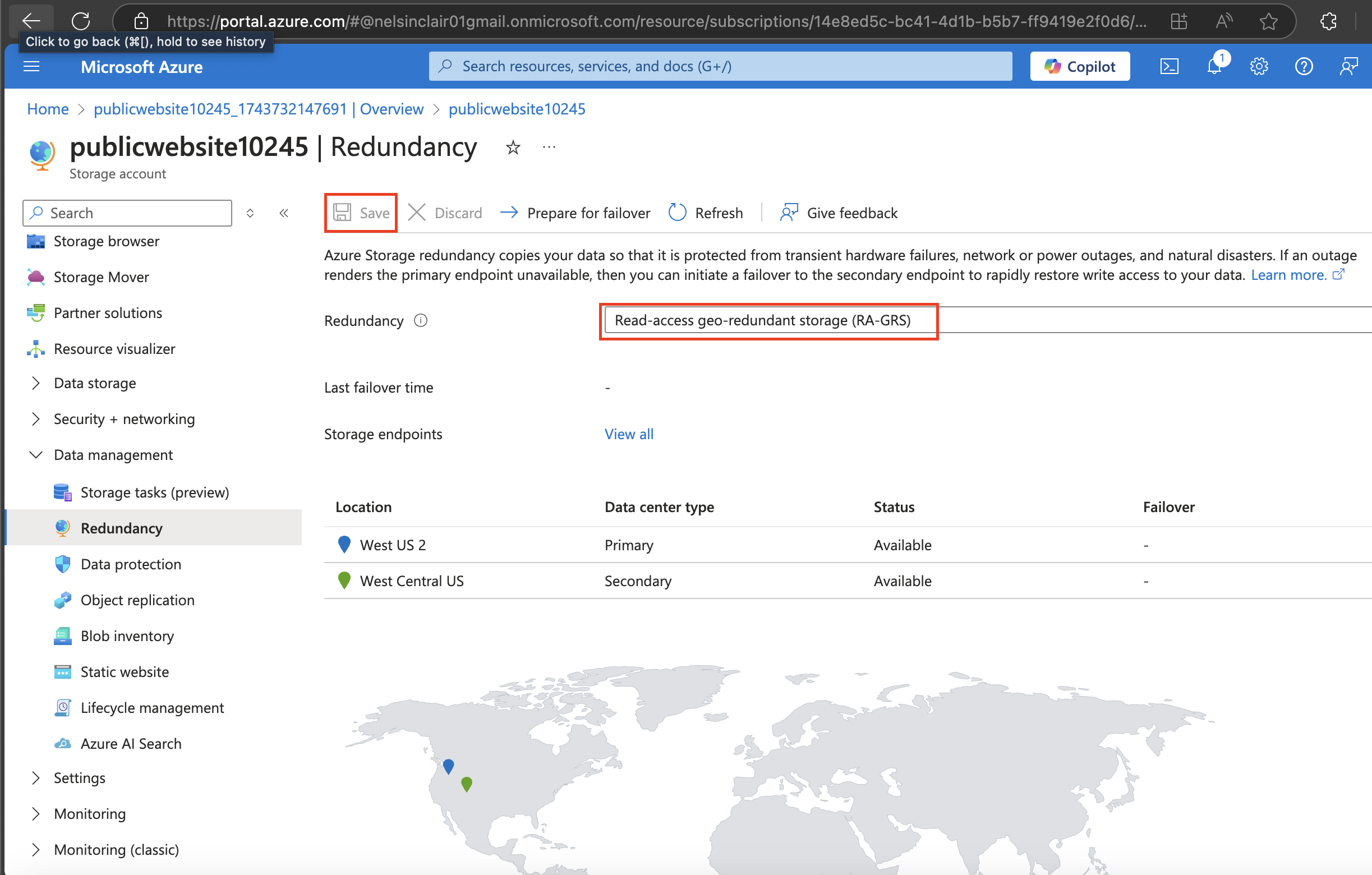Screen dimensions: 1372x875
Task: Collapse the sidebar with double chevron
Action: [284, 213]
